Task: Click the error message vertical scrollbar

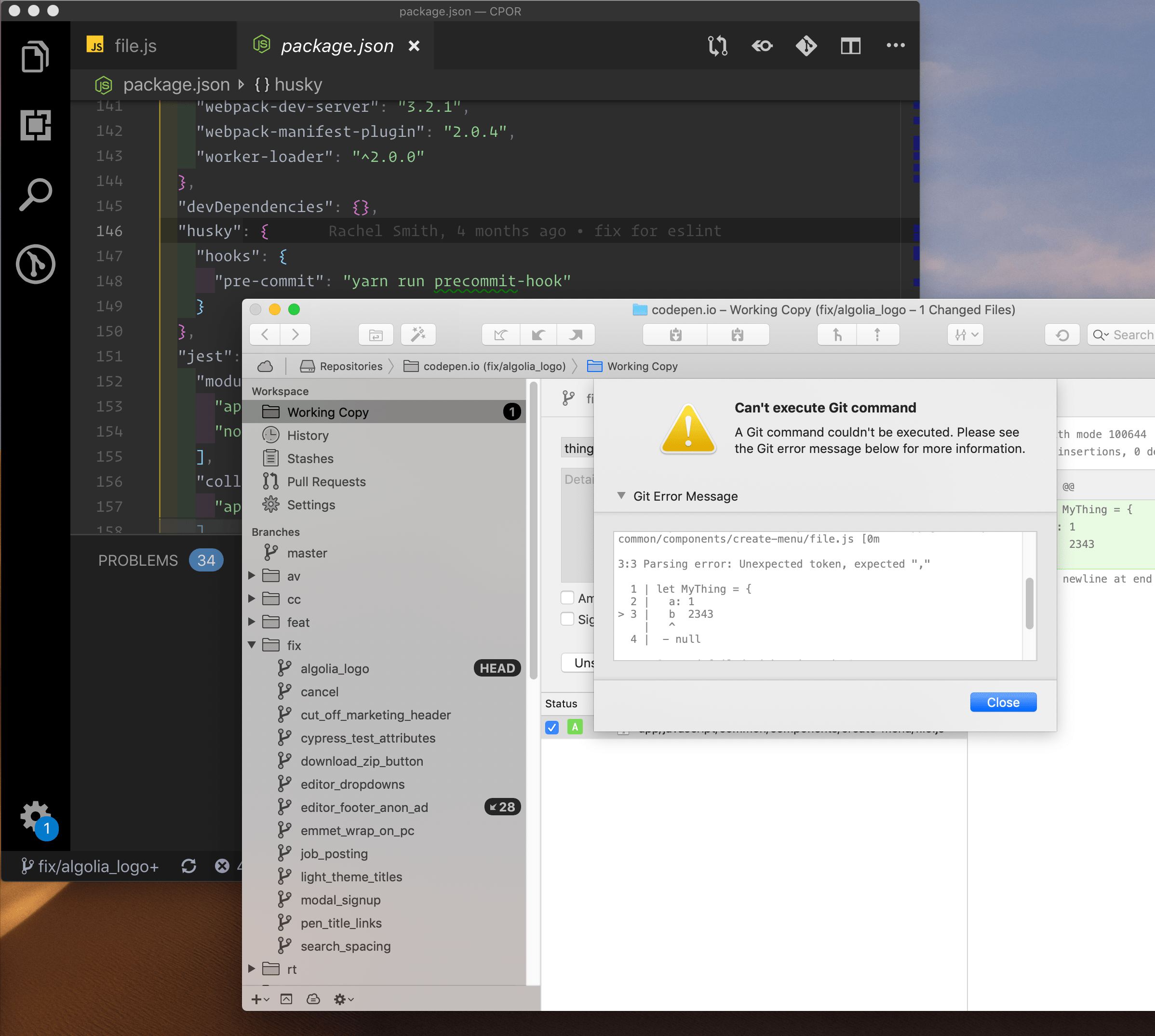Action: coord(1029,603)
